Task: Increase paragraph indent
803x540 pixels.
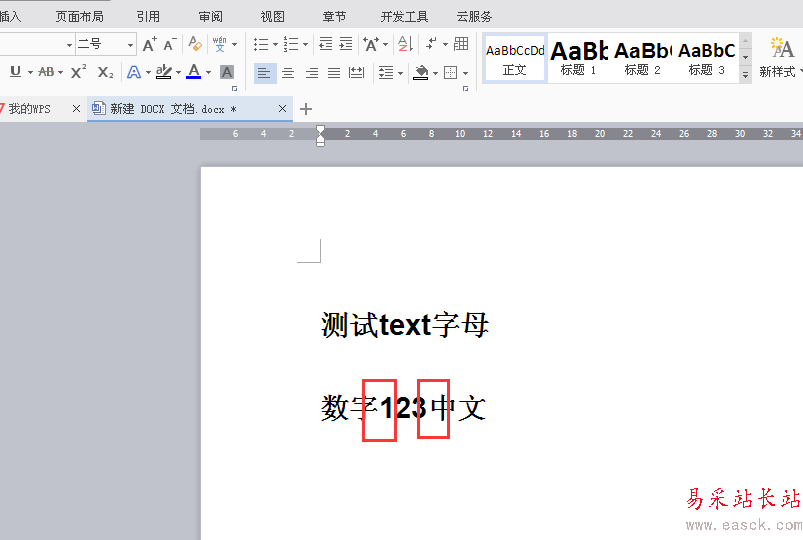Action: click(x=346, y=44)
